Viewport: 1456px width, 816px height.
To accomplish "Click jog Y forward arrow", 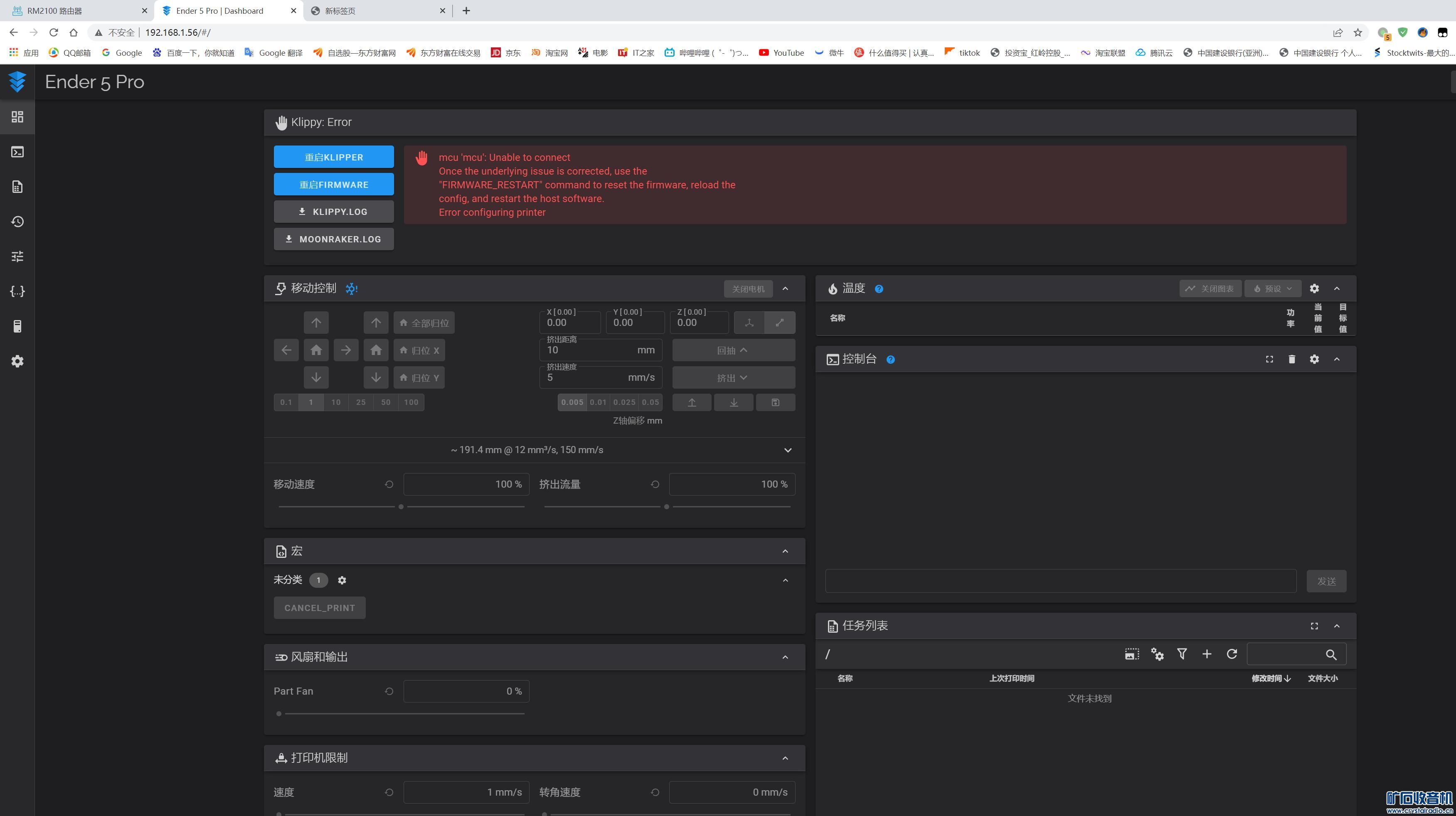I will (316, 323).
